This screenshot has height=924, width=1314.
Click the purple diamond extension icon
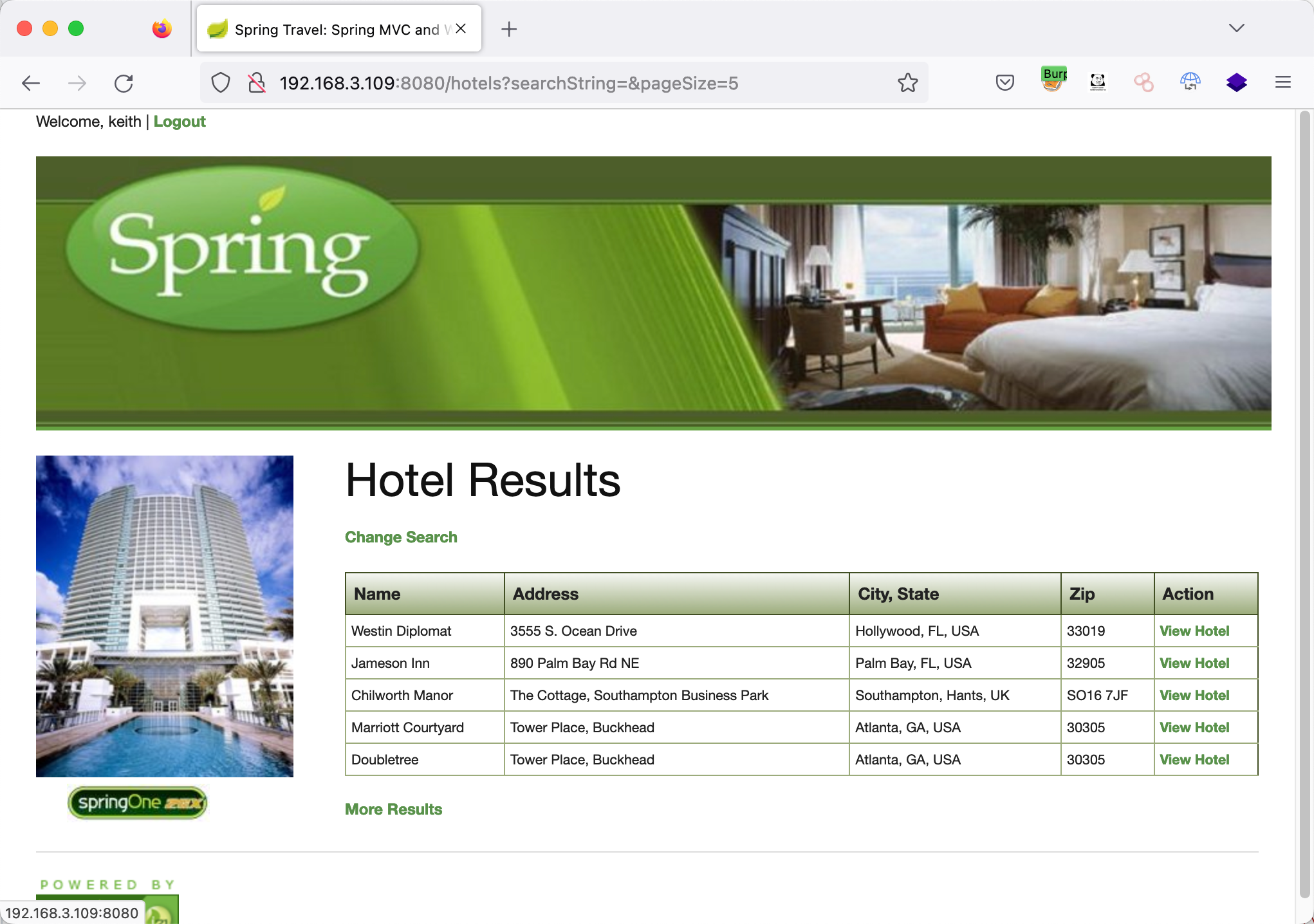pos(1236,82)
